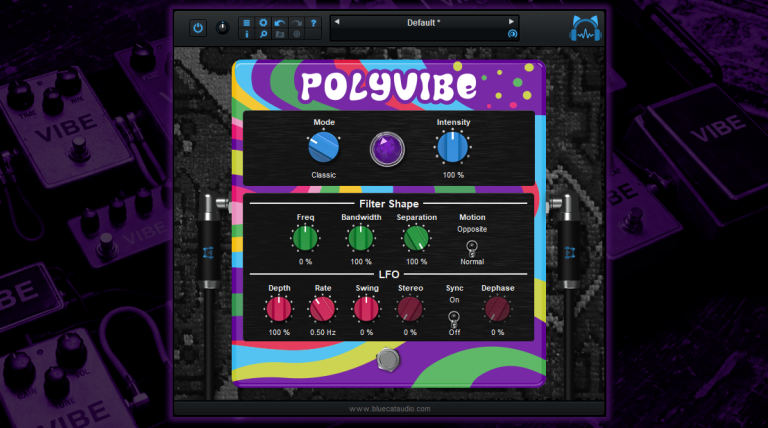The width and height of the screenshot is (768, 428).
Task: Click the Bandwidth '100 %' value
Action: [361, 262]
